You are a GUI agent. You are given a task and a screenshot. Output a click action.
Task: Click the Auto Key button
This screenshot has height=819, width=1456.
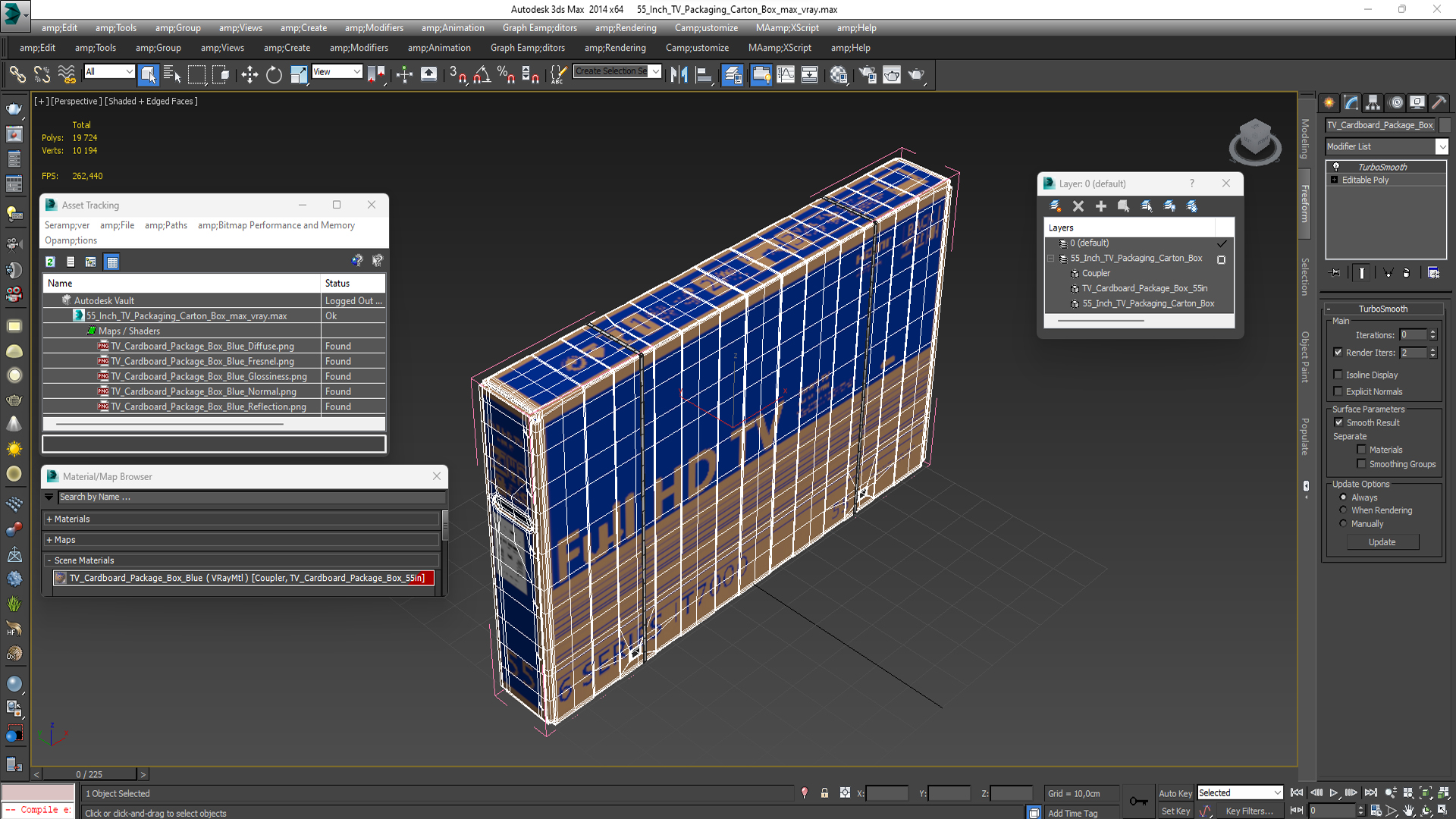[1175, 793]
